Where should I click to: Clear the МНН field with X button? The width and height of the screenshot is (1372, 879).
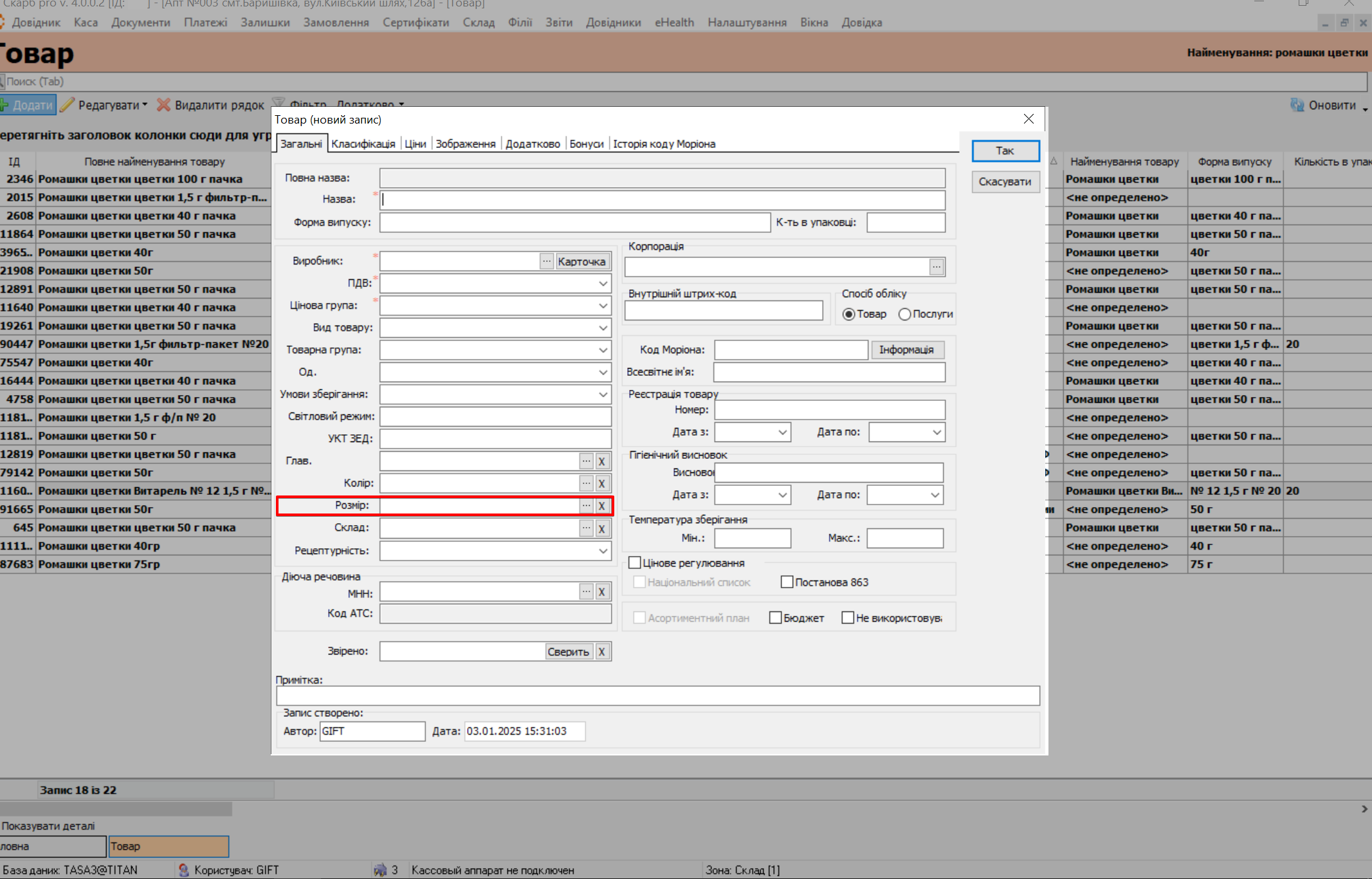point(601,592)
